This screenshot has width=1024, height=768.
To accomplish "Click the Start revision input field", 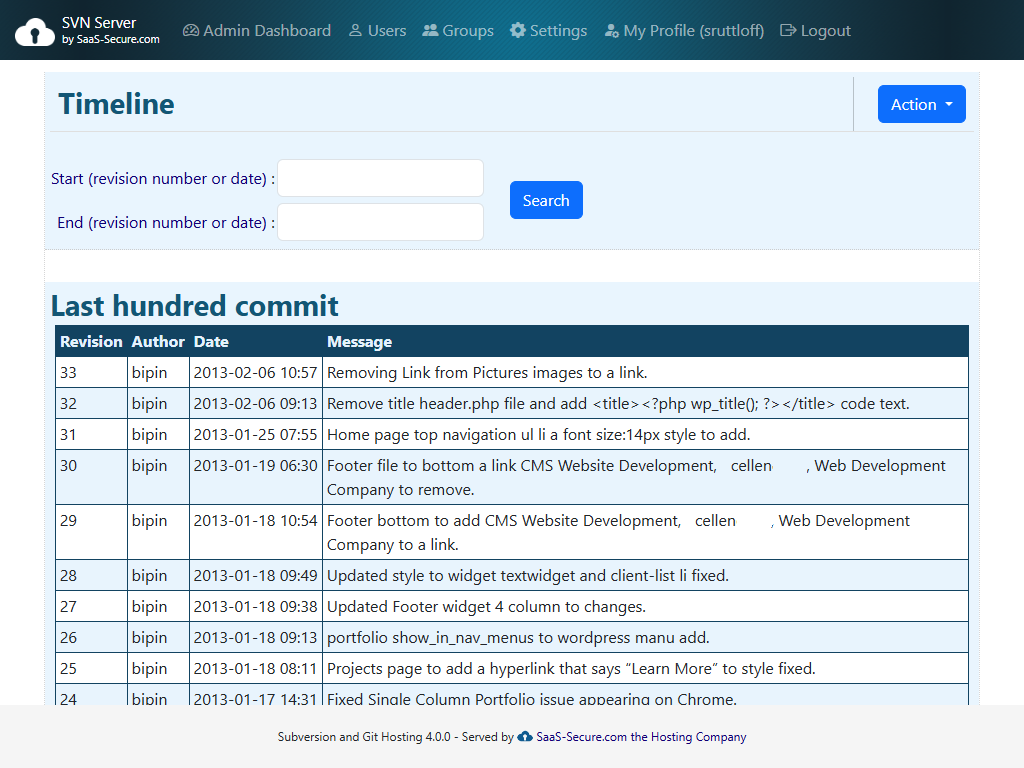I will tap(380, 177).
